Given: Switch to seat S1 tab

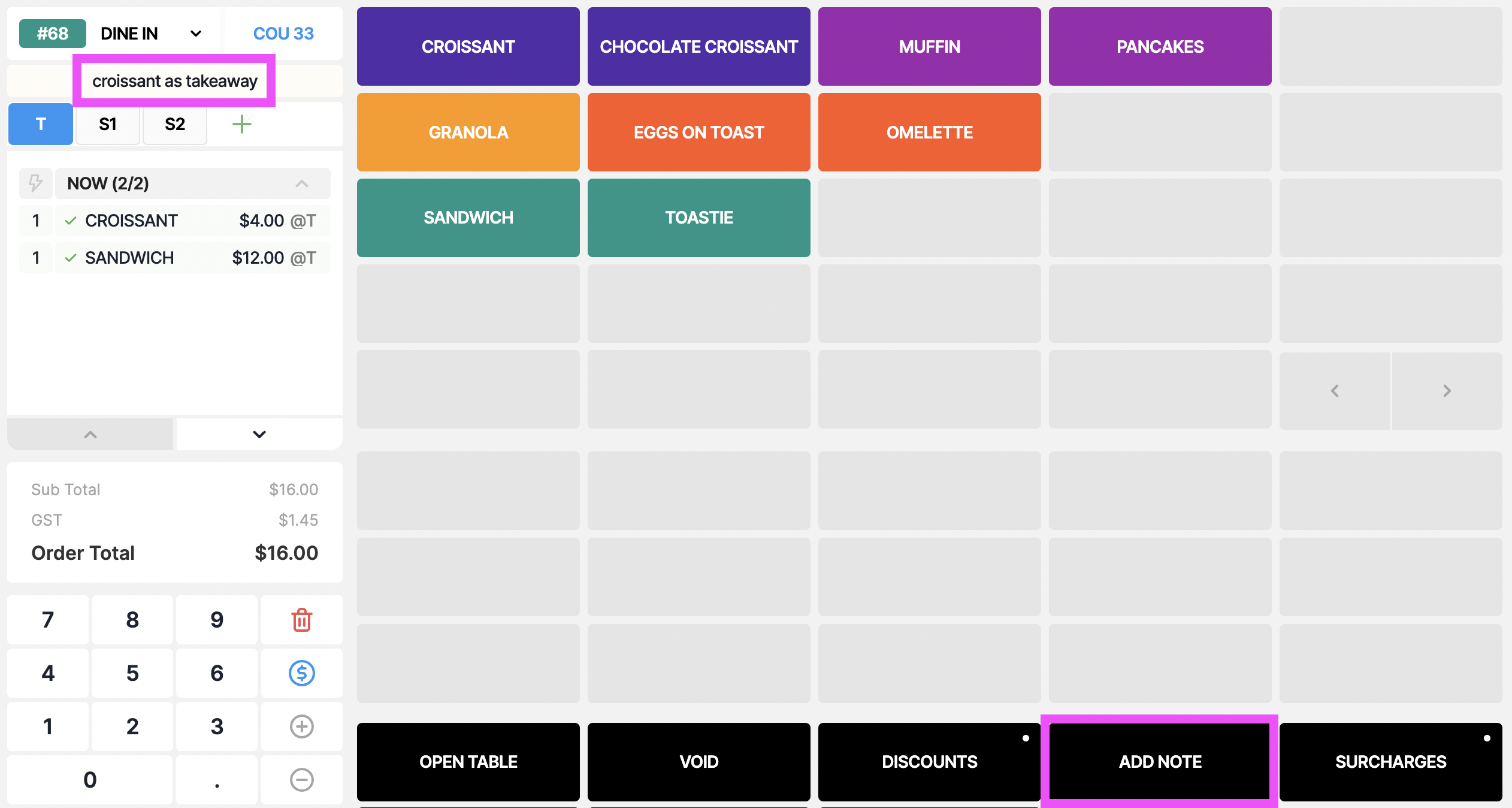Looking at the screenshot, I should click(x=108, y=124).
